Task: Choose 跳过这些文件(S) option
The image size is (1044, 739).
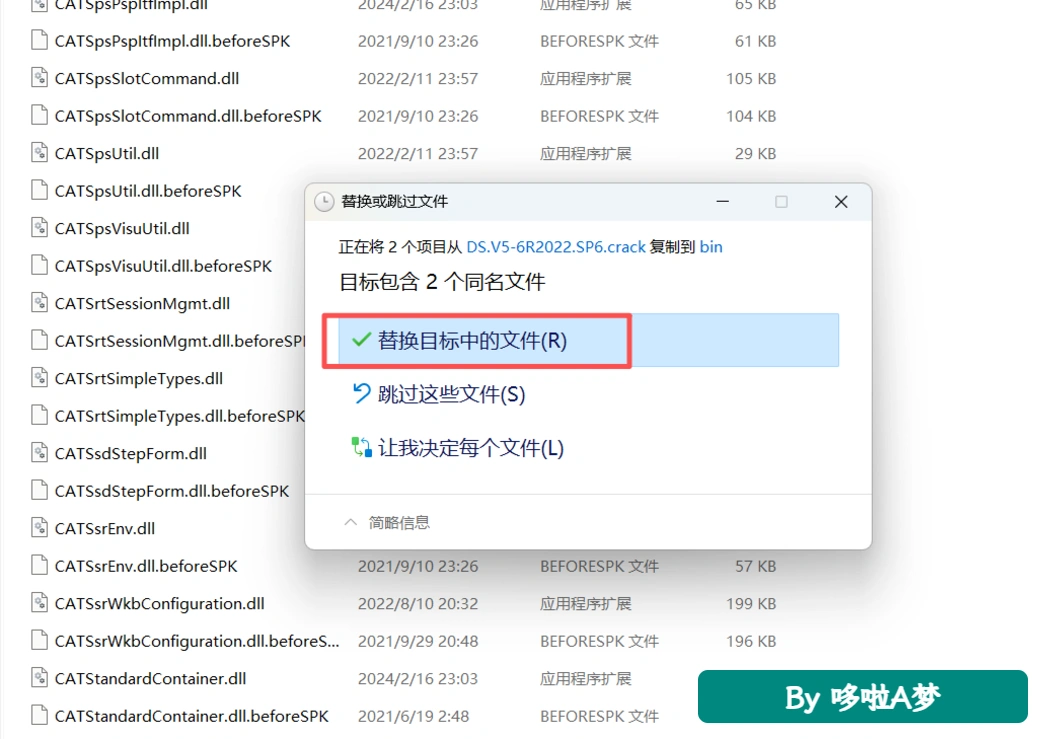Action: pos(451,394)
